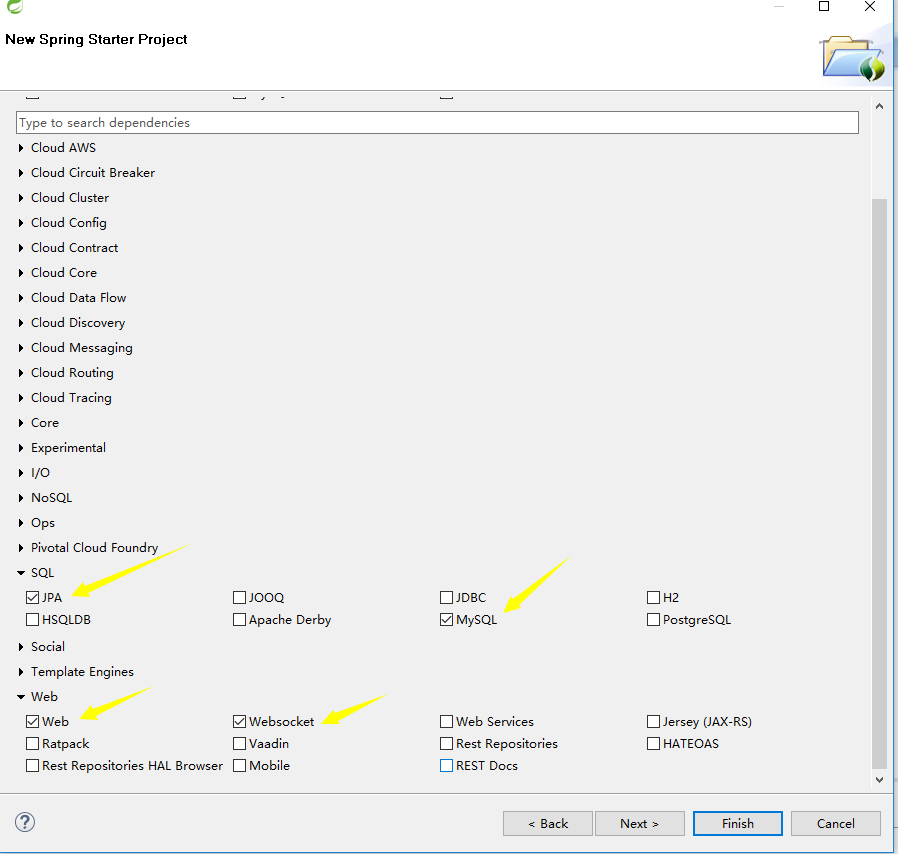The height and width of the screenshot is (854, 898).
Task: Click the Spring leaf window icon
Action: (15, 6)
